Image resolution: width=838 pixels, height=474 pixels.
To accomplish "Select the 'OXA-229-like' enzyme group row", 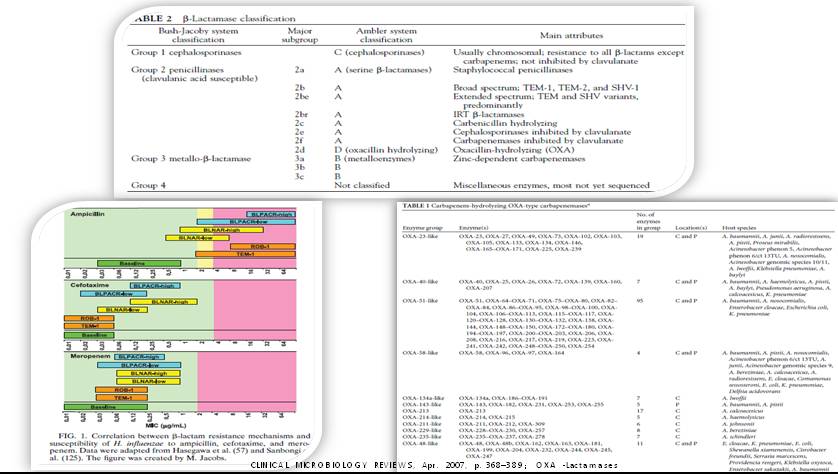I will click(x=422, y=430).
